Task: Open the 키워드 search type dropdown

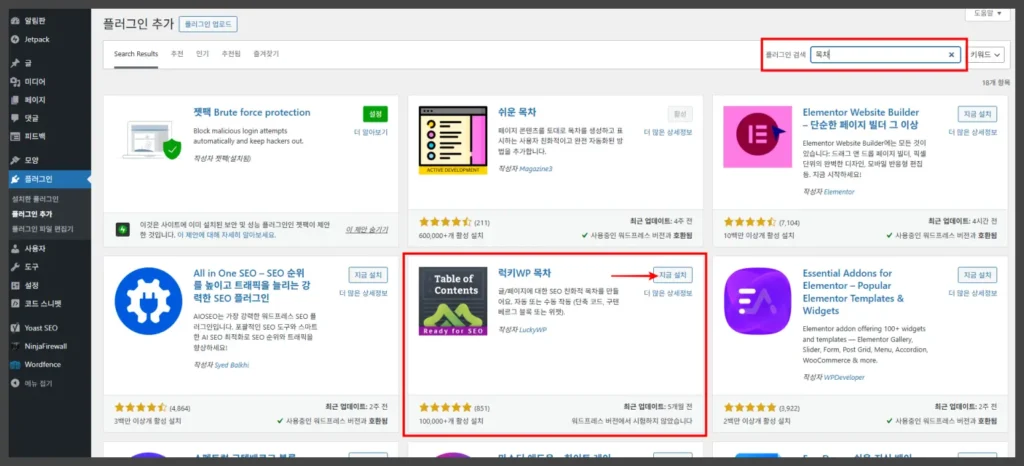Action: point(985,55)
